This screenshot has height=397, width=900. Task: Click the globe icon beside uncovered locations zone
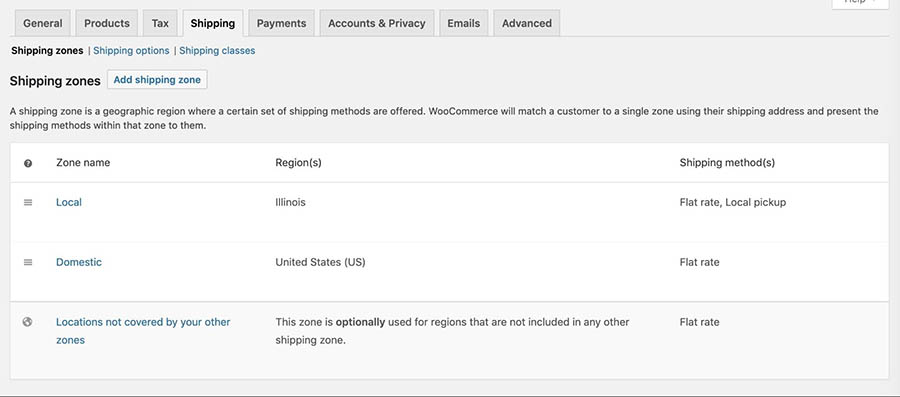tap(27, 322)
